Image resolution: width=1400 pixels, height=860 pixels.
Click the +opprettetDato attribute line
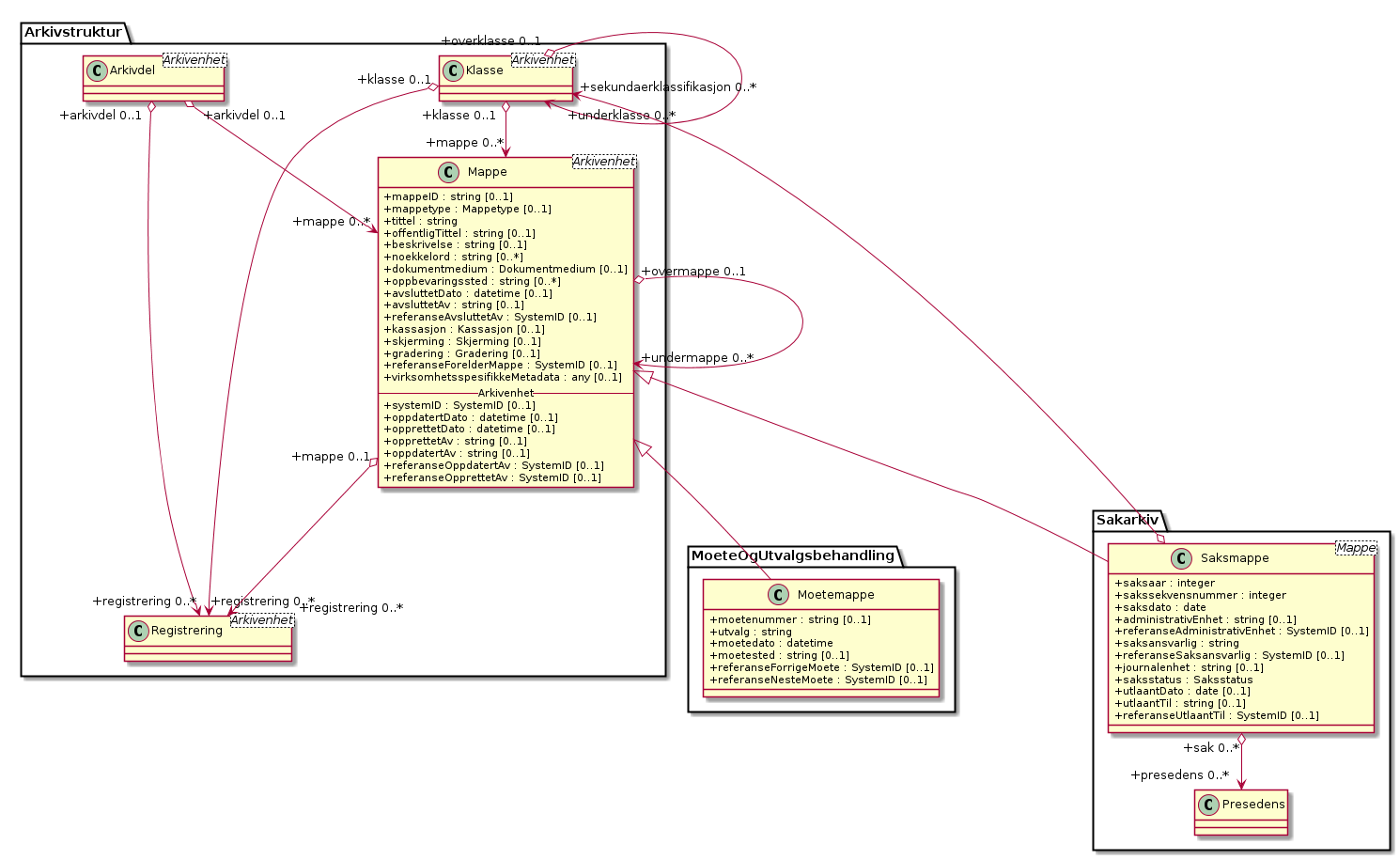tap(469, 430)
